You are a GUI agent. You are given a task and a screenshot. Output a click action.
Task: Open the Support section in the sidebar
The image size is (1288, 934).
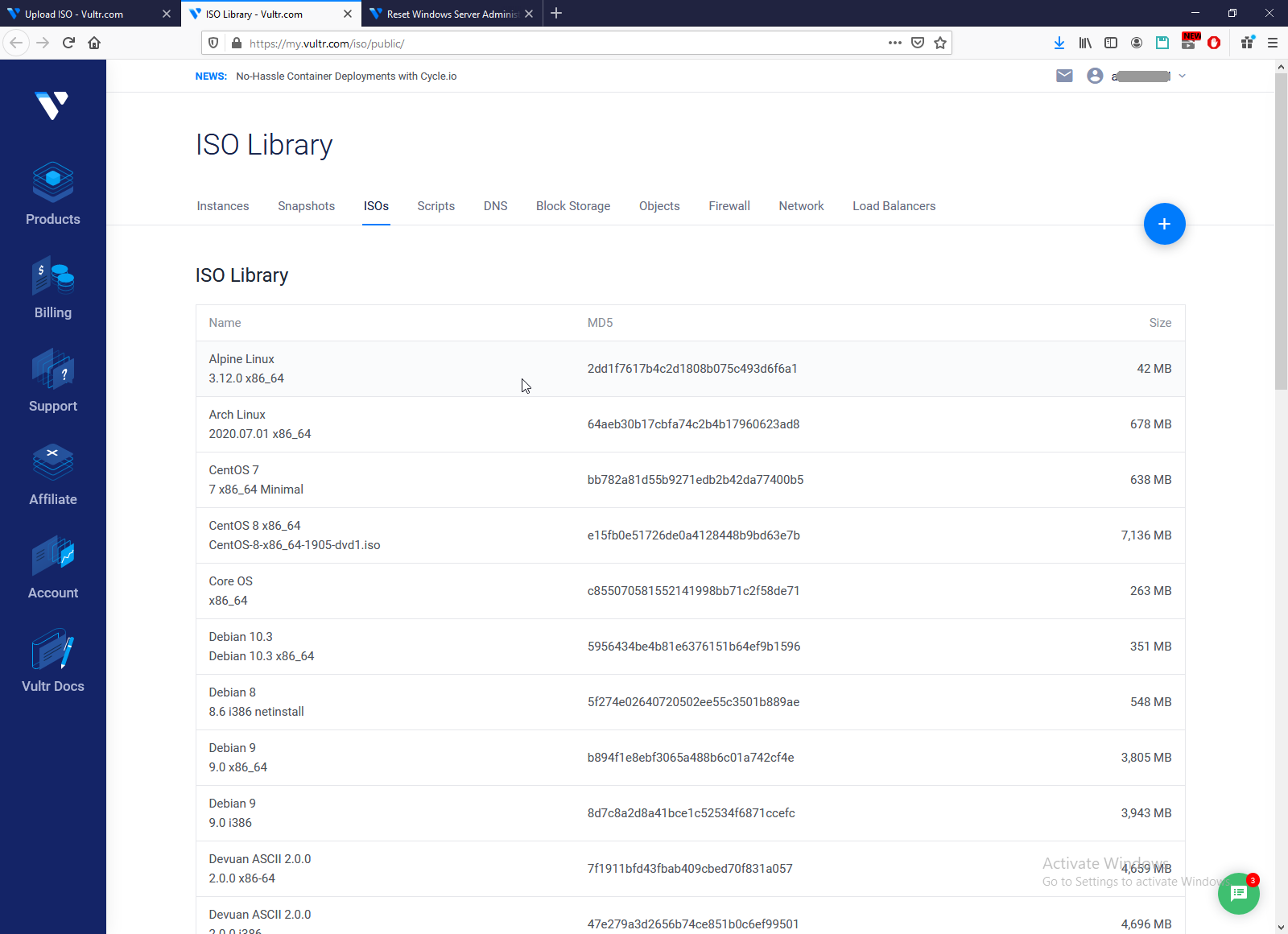(53, 381)
